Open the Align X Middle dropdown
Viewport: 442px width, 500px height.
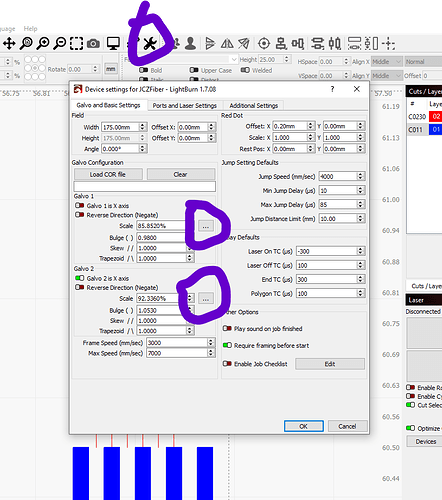tap(387, 62)
